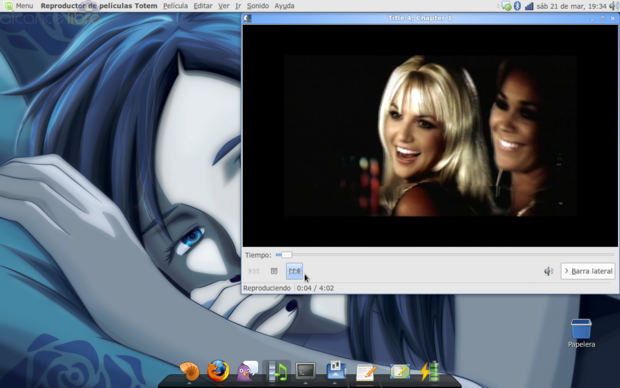Viewport: 620px width, 388px height.
Task: Launch Firefox from the dock
Action: [x=218, y=371]
